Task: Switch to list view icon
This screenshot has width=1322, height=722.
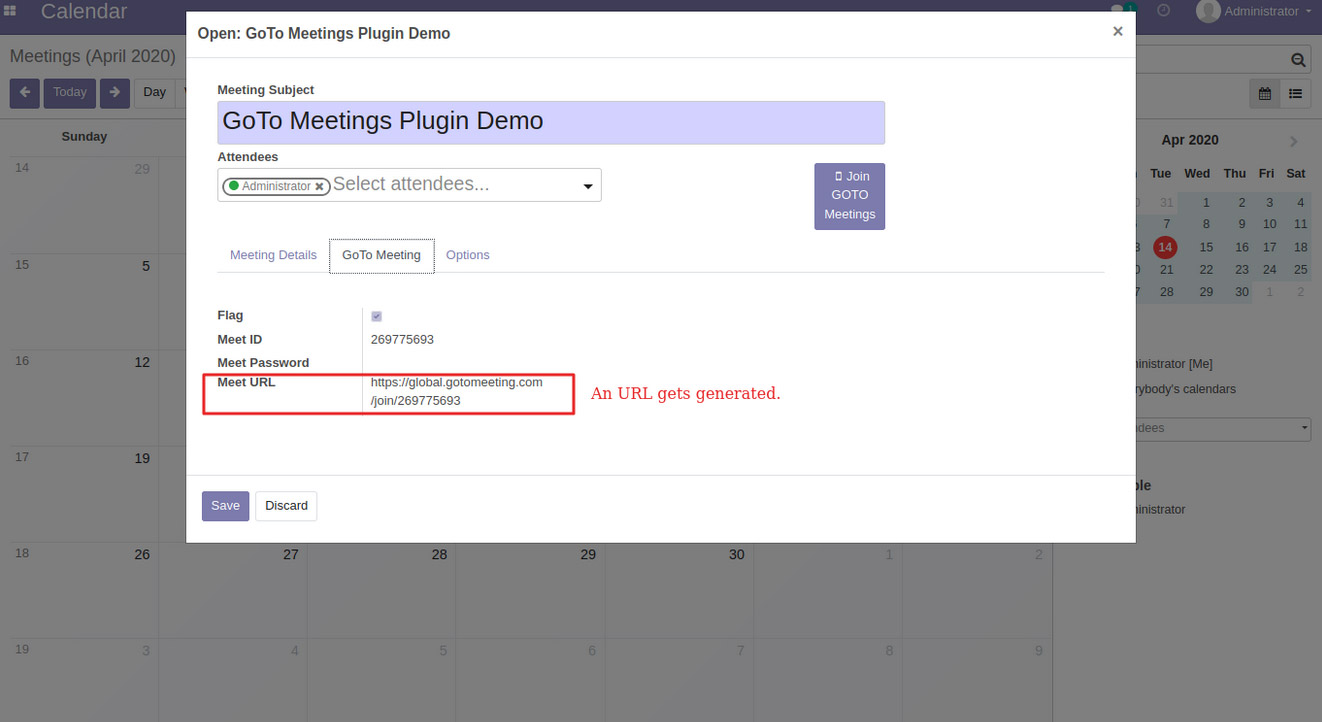Action: [x=1295, y=93]
